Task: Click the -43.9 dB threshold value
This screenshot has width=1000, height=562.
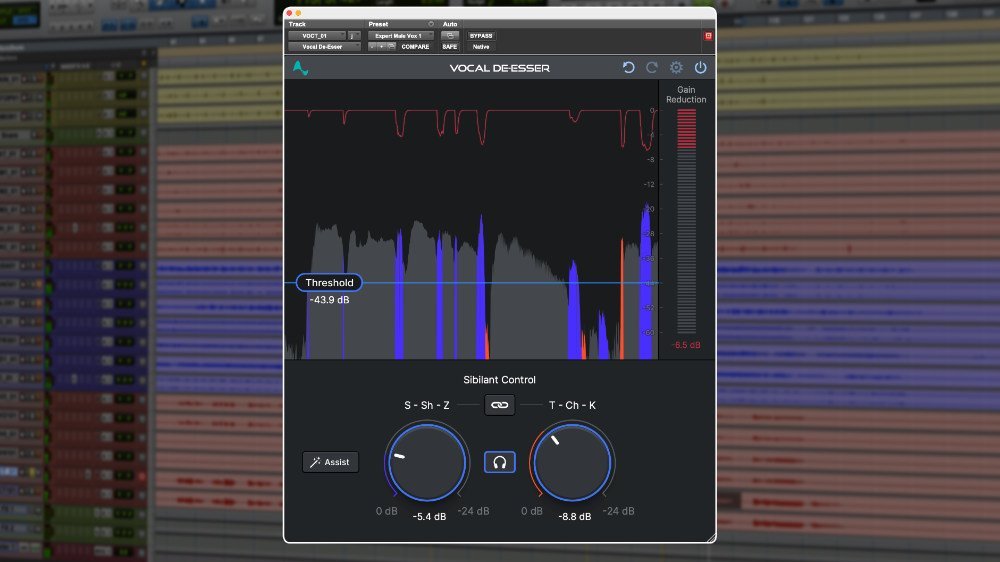Action: (x=329, y=300)
